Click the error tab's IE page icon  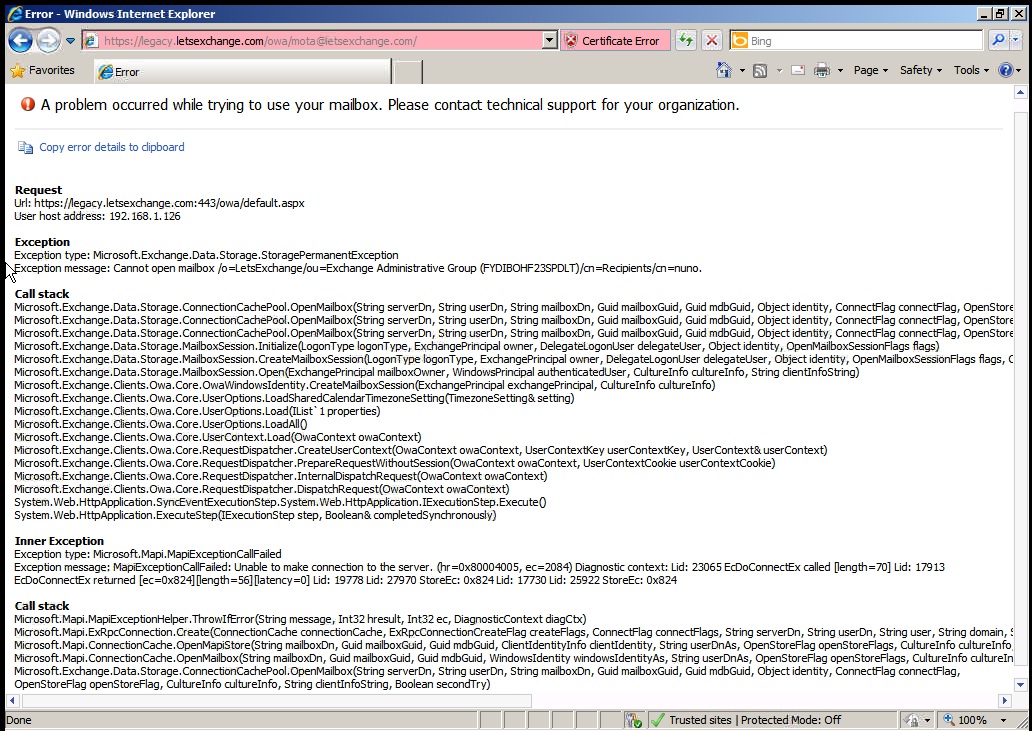[105, 72]
